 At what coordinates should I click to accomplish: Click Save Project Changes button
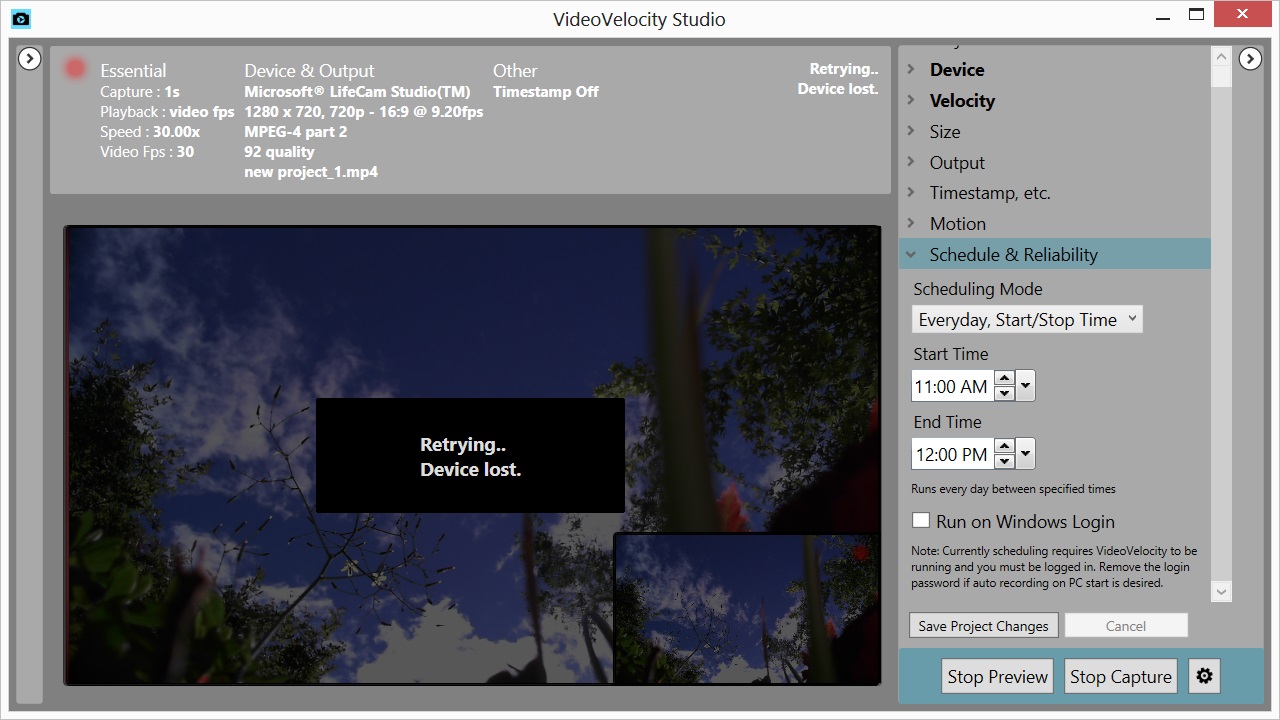(x=983, y=626)
